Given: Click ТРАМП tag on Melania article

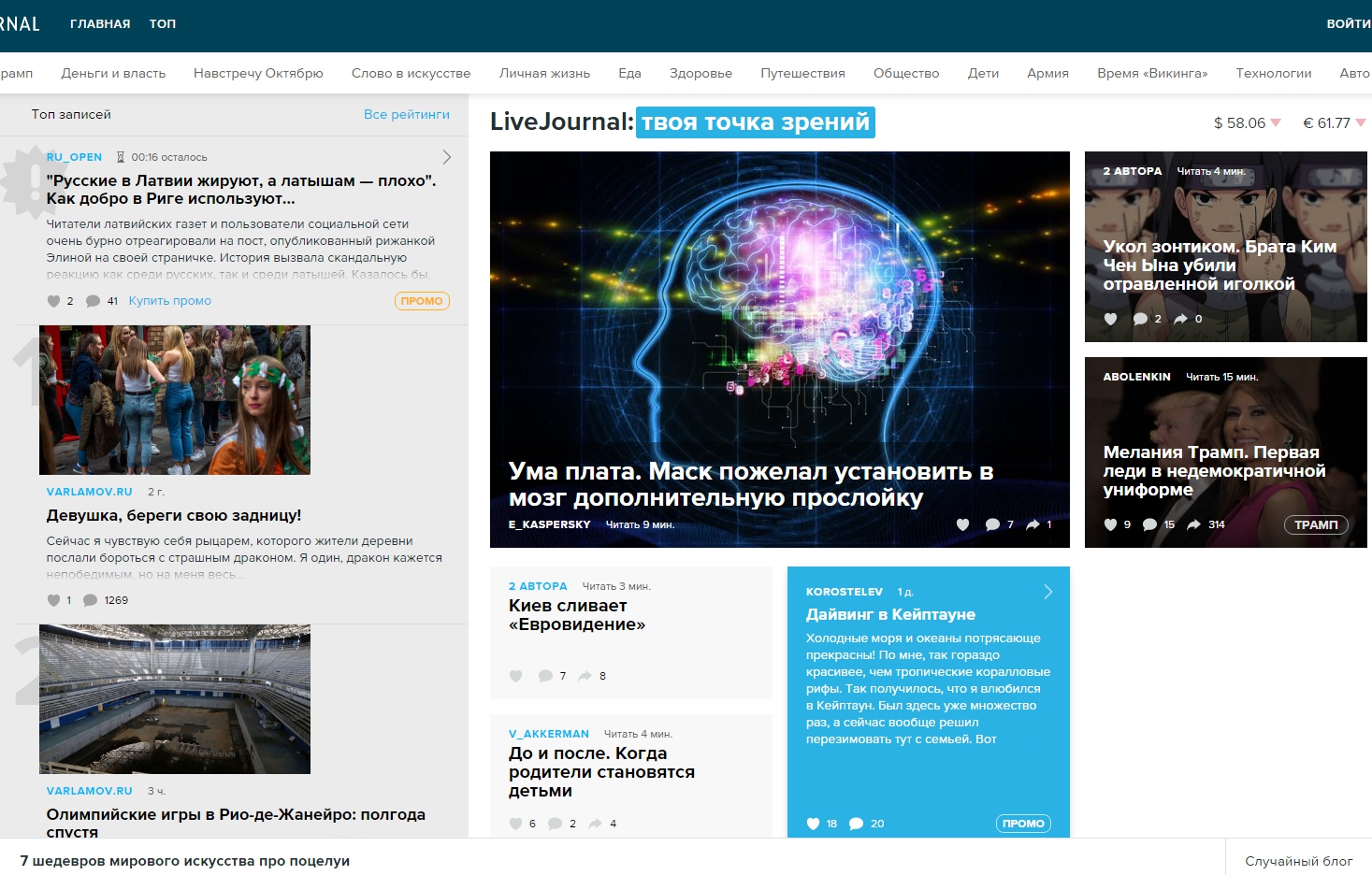Looking at the screenshot, I should point(1316,524).
